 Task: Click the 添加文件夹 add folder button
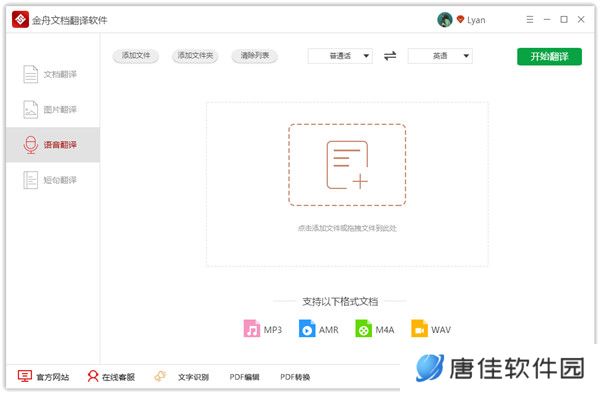click(x=195, y=56)
